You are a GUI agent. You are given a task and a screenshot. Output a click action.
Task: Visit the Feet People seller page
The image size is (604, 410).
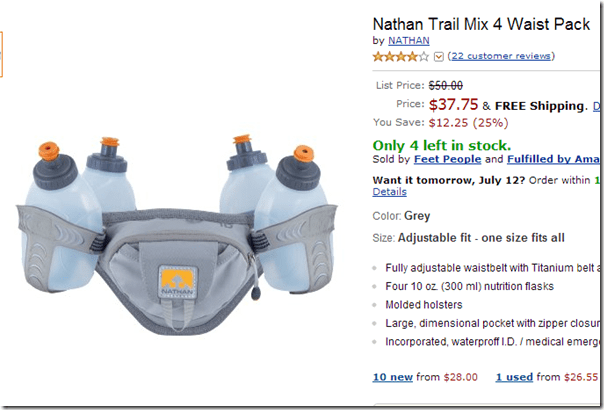[447, 159]
